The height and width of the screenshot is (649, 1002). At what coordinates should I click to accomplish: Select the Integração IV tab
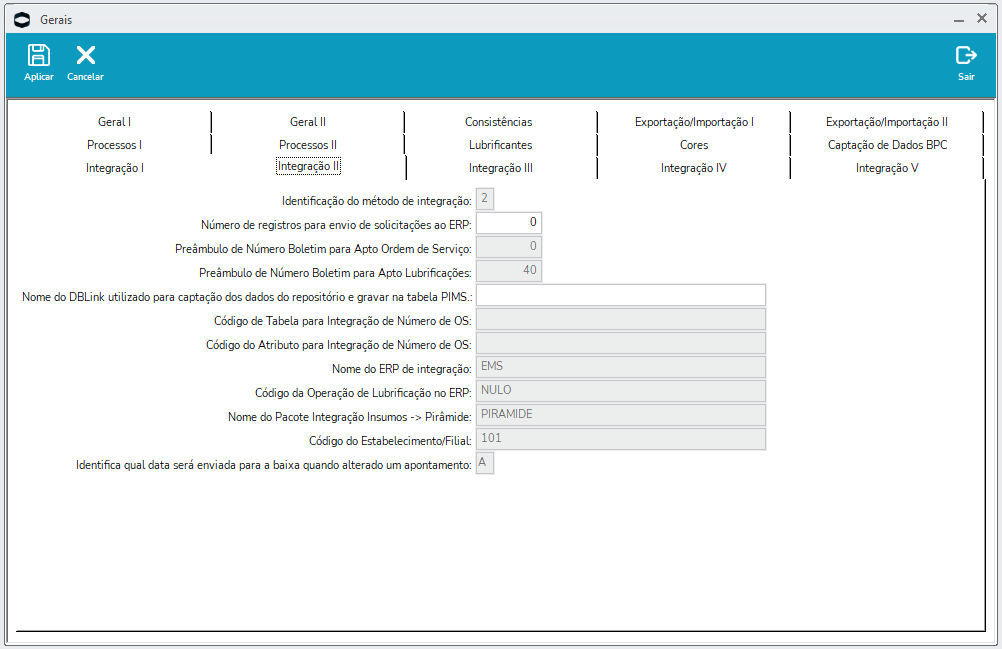pyautogui.click(x=694, y=168)
